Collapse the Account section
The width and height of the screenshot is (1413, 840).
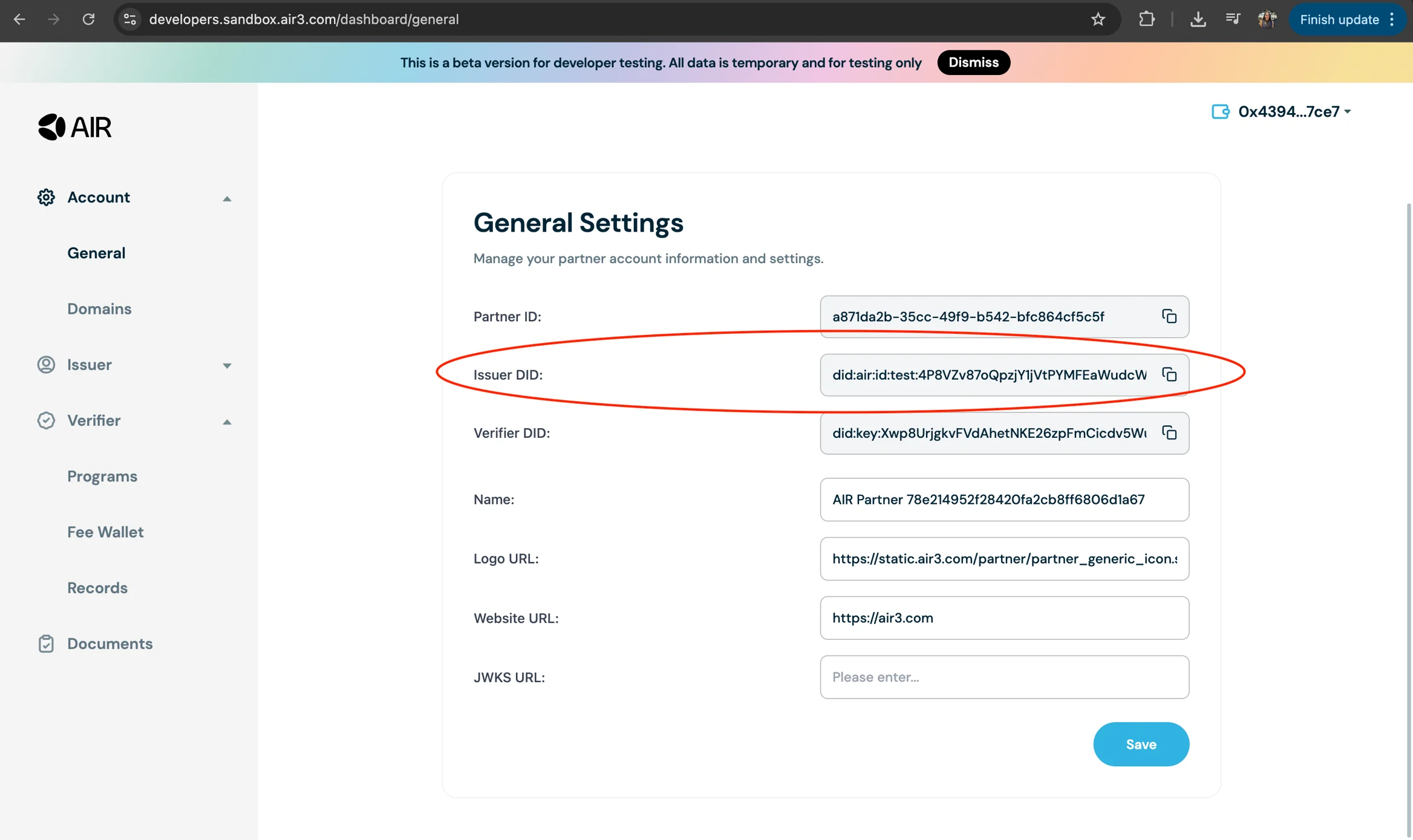(227, 198)
